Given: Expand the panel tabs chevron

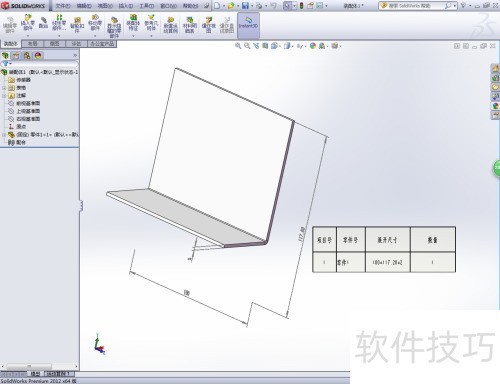Looking at the screenshot, I should (75, 55).
